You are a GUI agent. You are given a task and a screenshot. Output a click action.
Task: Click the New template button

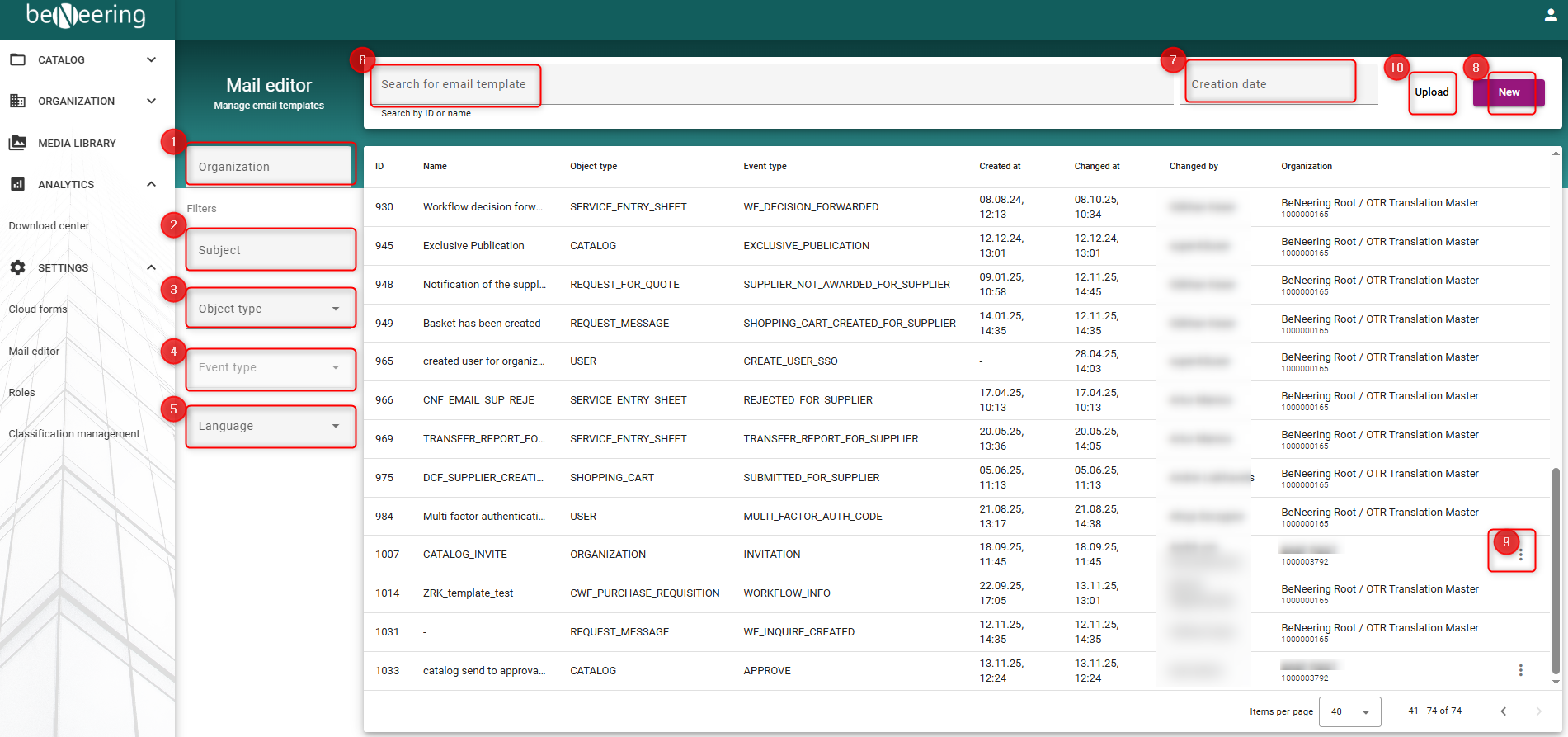pyautogui.click(x=1509, y=92)
